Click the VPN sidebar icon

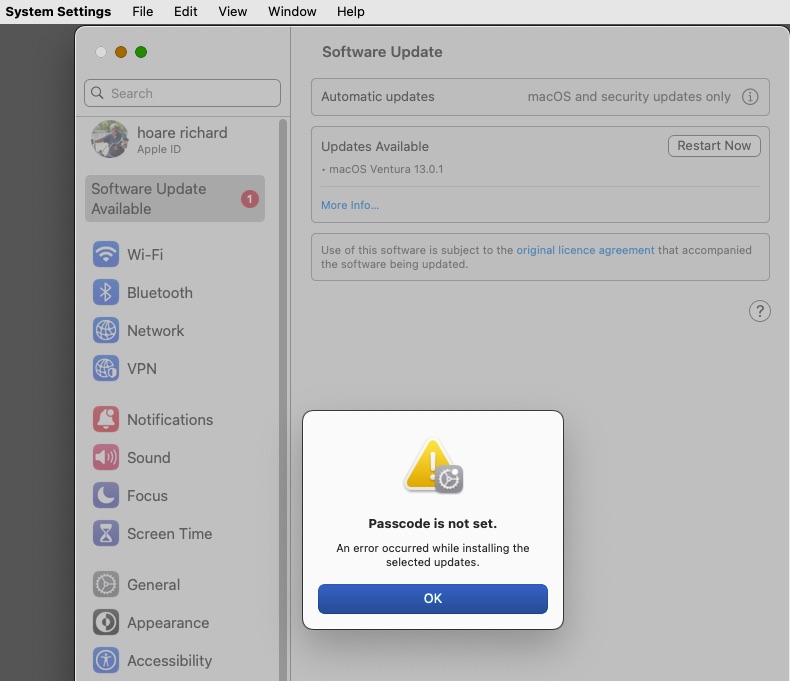click(106, 368)
